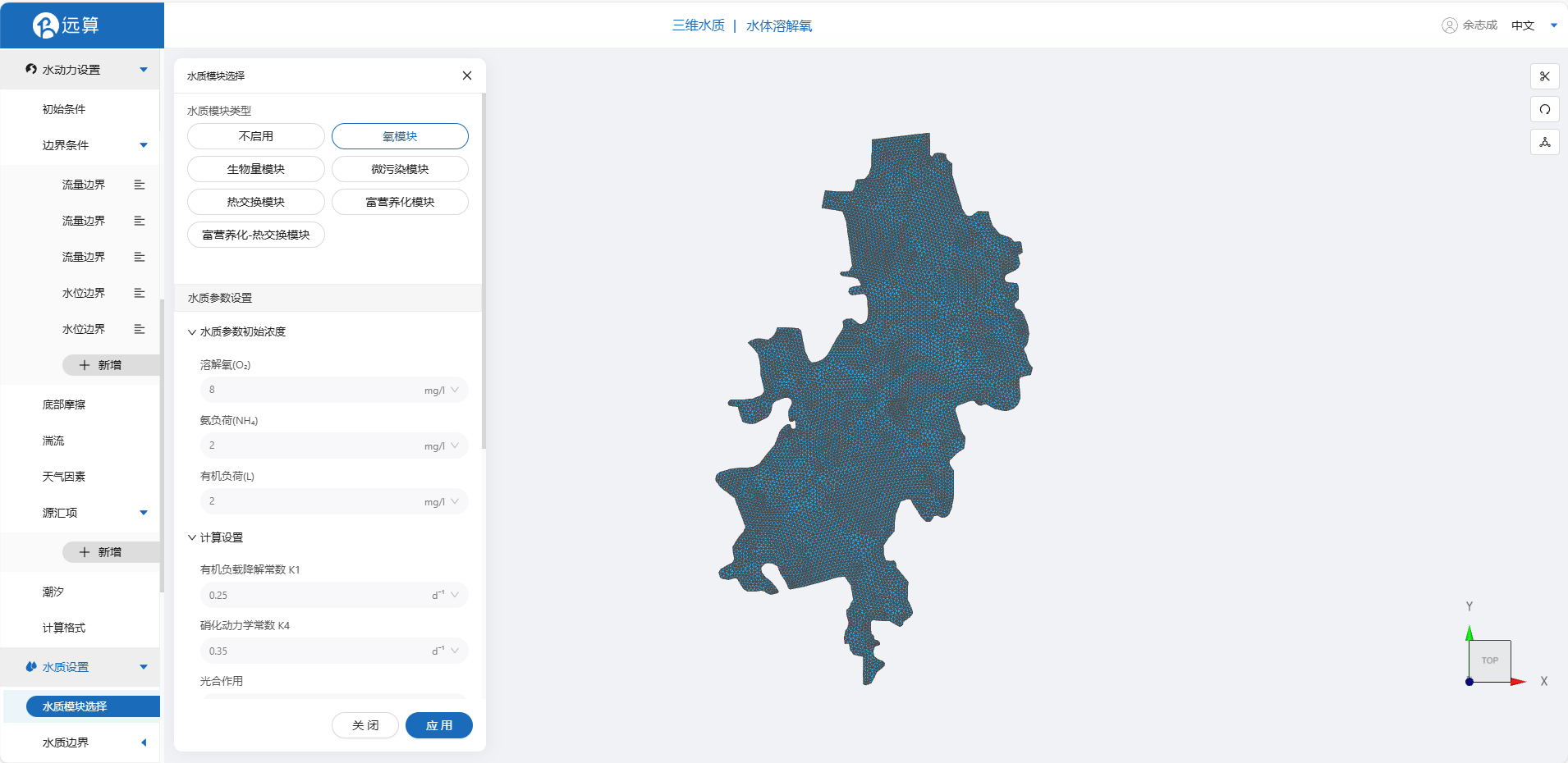Collapse 水质参数初始浓度 group
The width and height of the screenshot is (1568, 763).
coord(191,332)
